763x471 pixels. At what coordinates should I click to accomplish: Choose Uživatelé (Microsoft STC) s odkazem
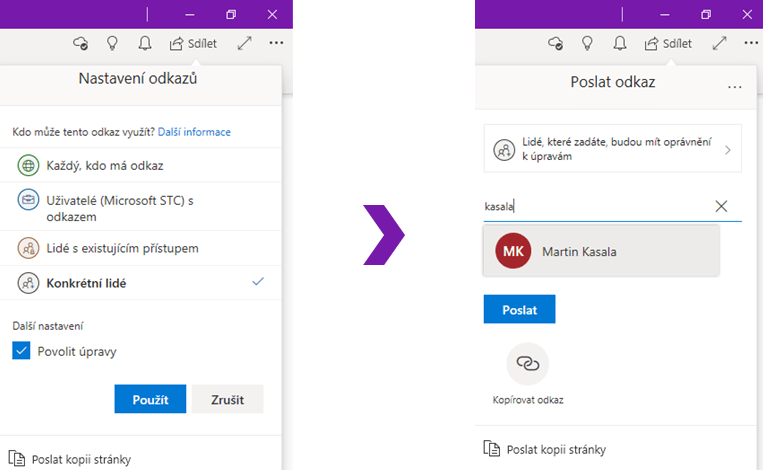(x=118, y=208)
